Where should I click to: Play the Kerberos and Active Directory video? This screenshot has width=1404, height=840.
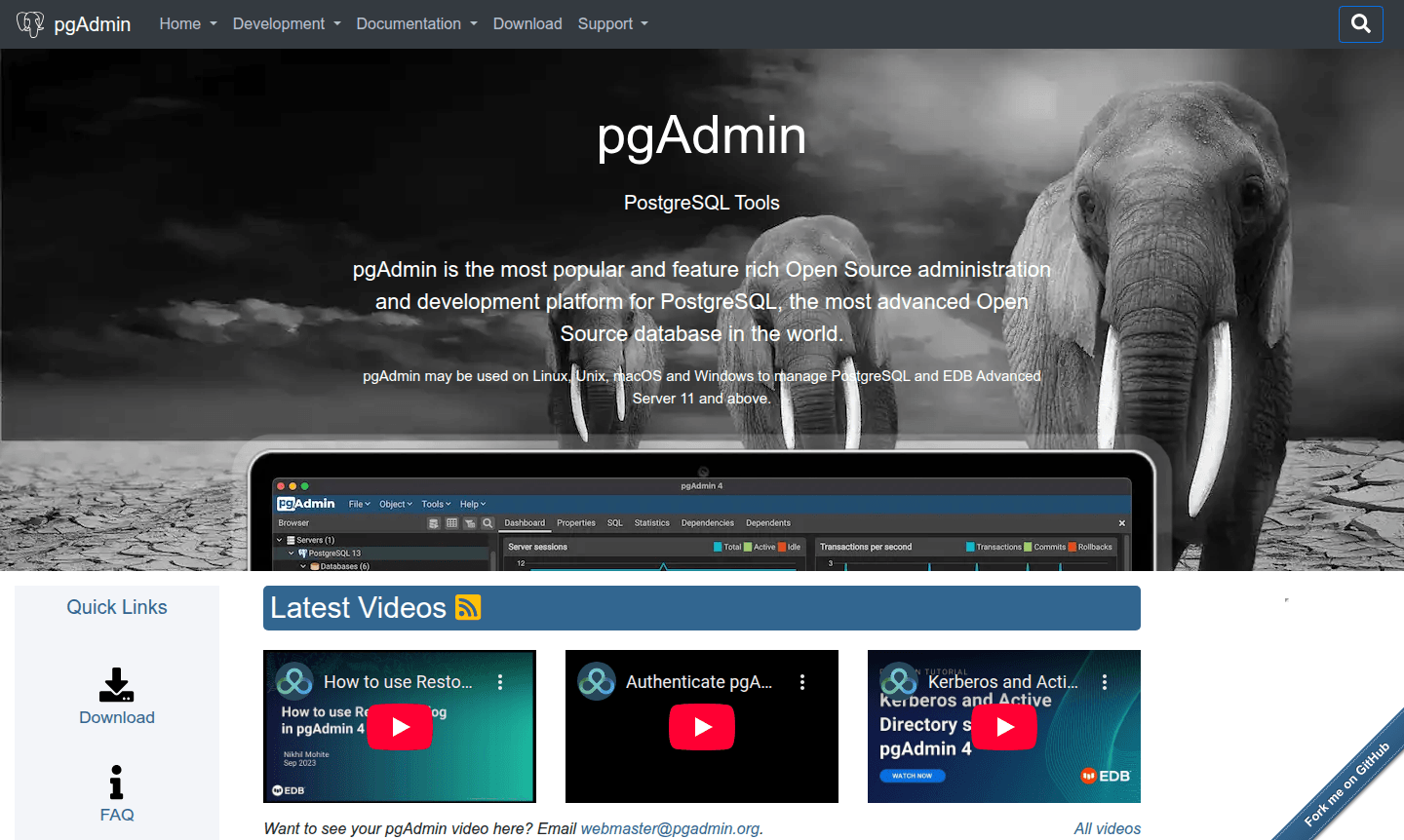(x=1003, y=726)
